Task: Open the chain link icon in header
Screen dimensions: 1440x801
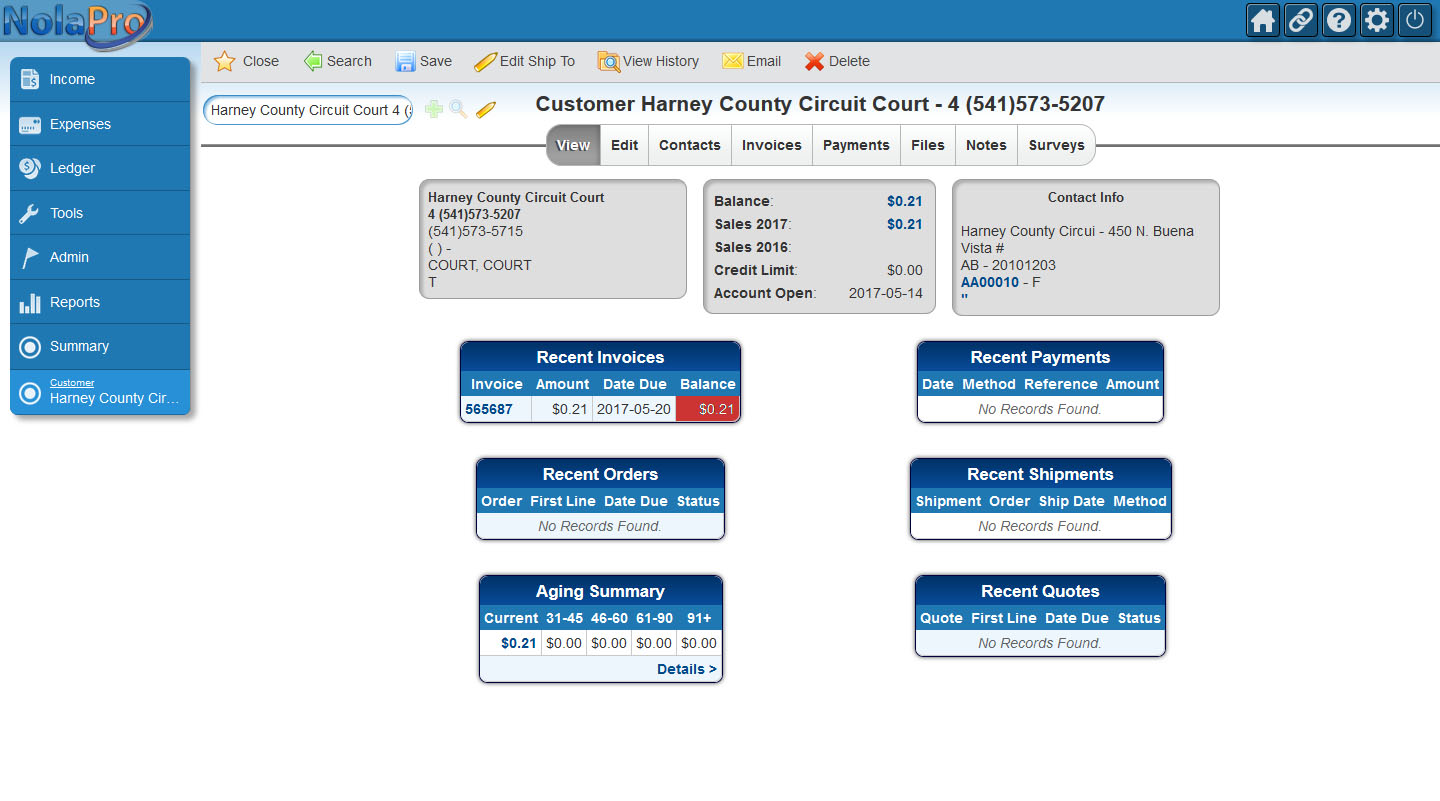Action: pyautogui.click(x=1301, y=20)
